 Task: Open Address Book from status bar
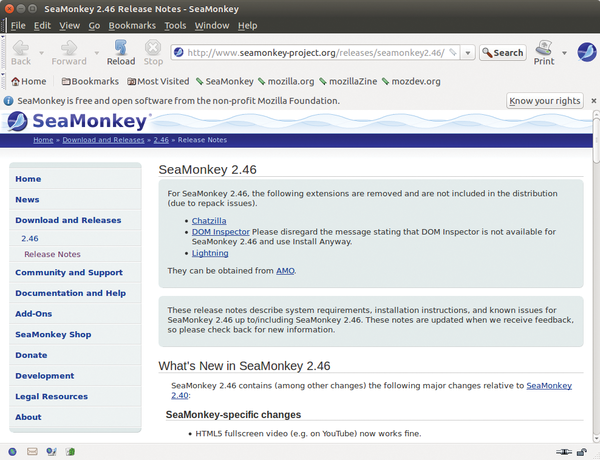coord(70,452)
